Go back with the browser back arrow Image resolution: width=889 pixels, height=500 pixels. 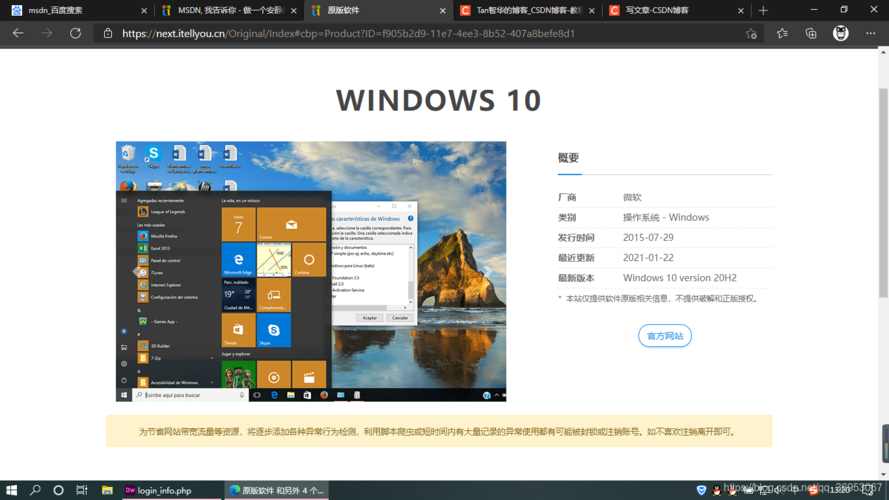point(18,33)
